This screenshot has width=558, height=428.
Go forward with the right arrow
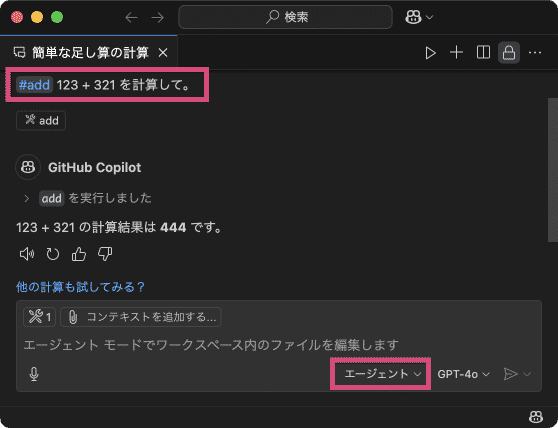157,17
